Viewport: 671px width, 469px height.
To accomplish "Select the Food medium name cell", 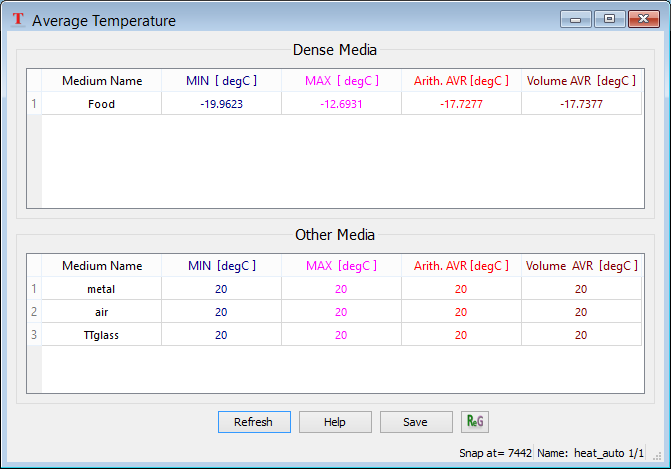I will click(x=101, y=104).
